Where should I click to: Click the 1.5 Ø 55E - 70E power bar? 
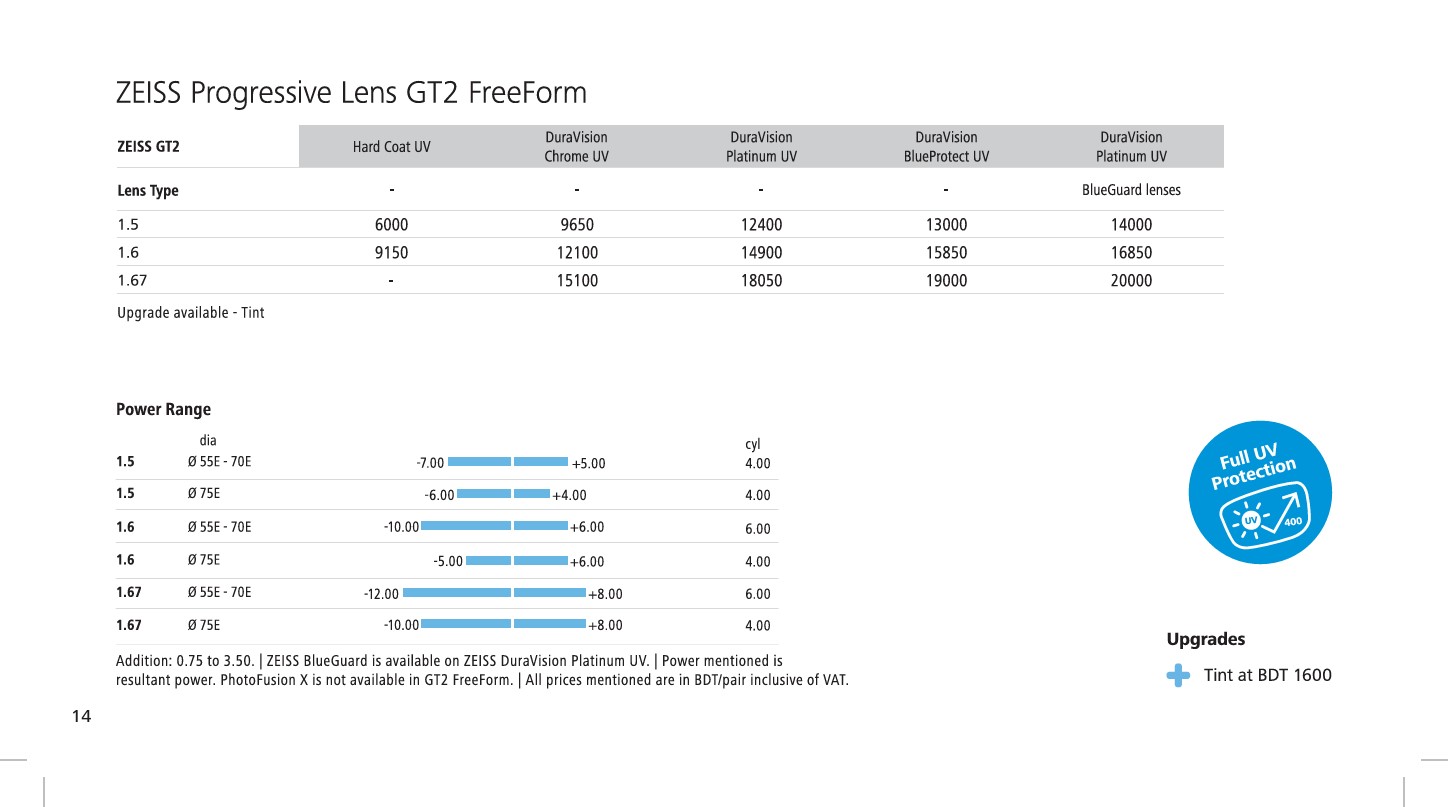point(509,462)
